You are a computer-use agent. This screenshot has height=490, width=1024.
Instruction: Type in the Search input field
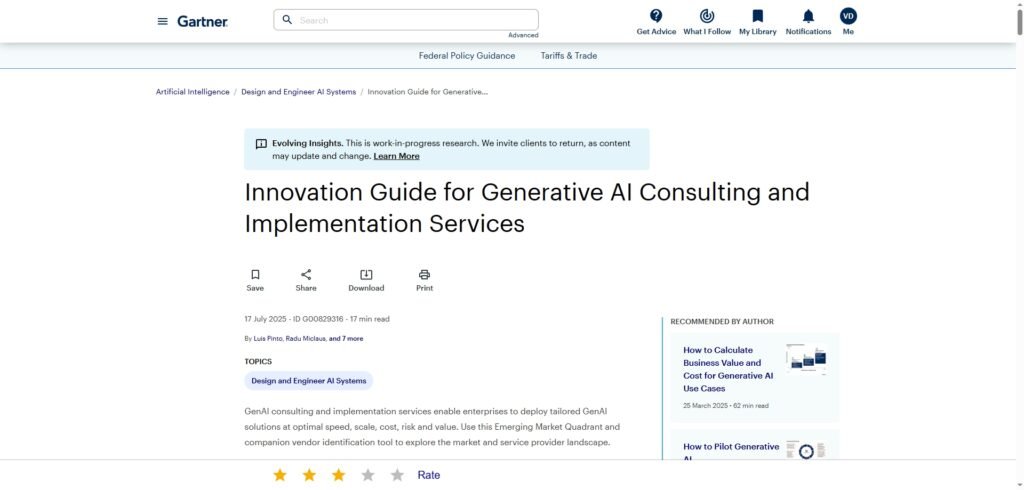click(x=415, y=20)
